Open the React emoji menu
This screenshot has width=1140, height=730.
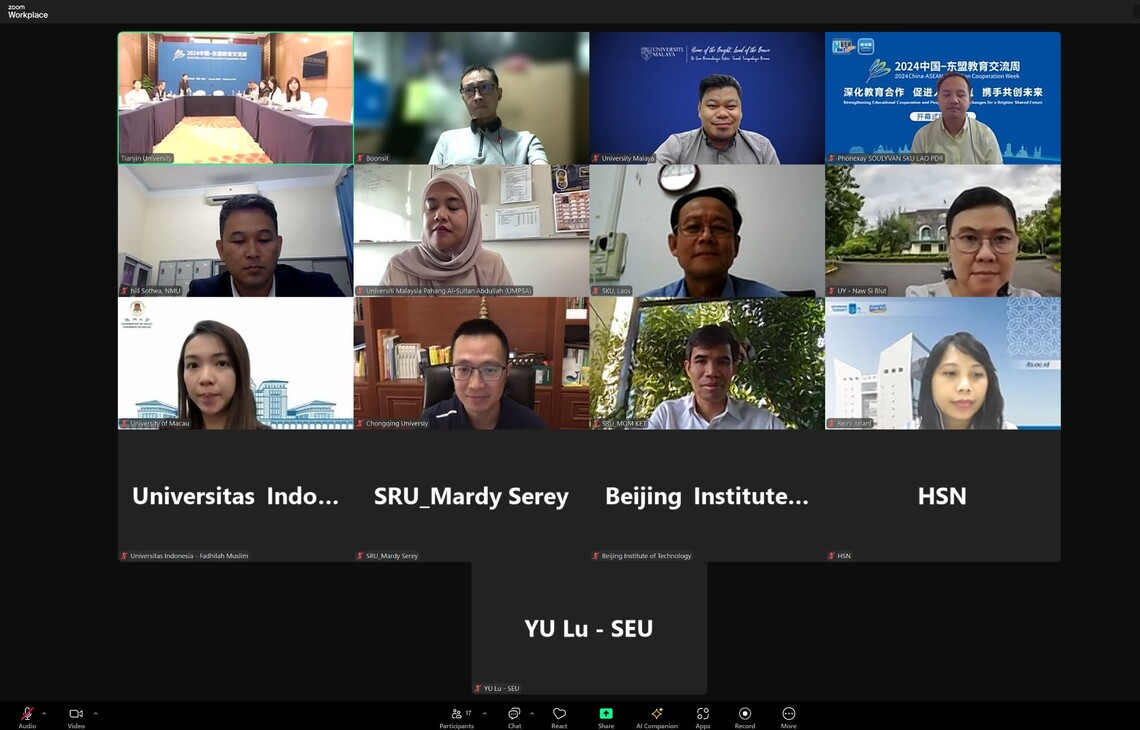click(x=559, y=715)
